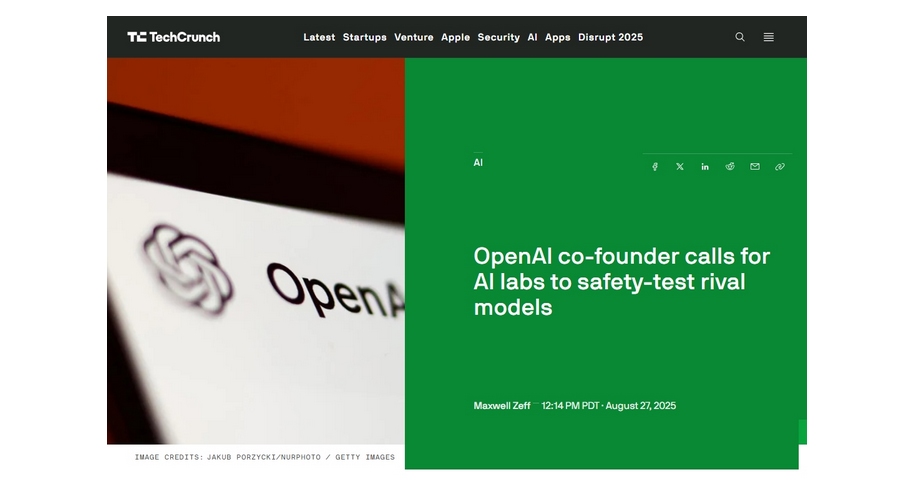Open Disrupt 2025 nav link

coord(610,37)
